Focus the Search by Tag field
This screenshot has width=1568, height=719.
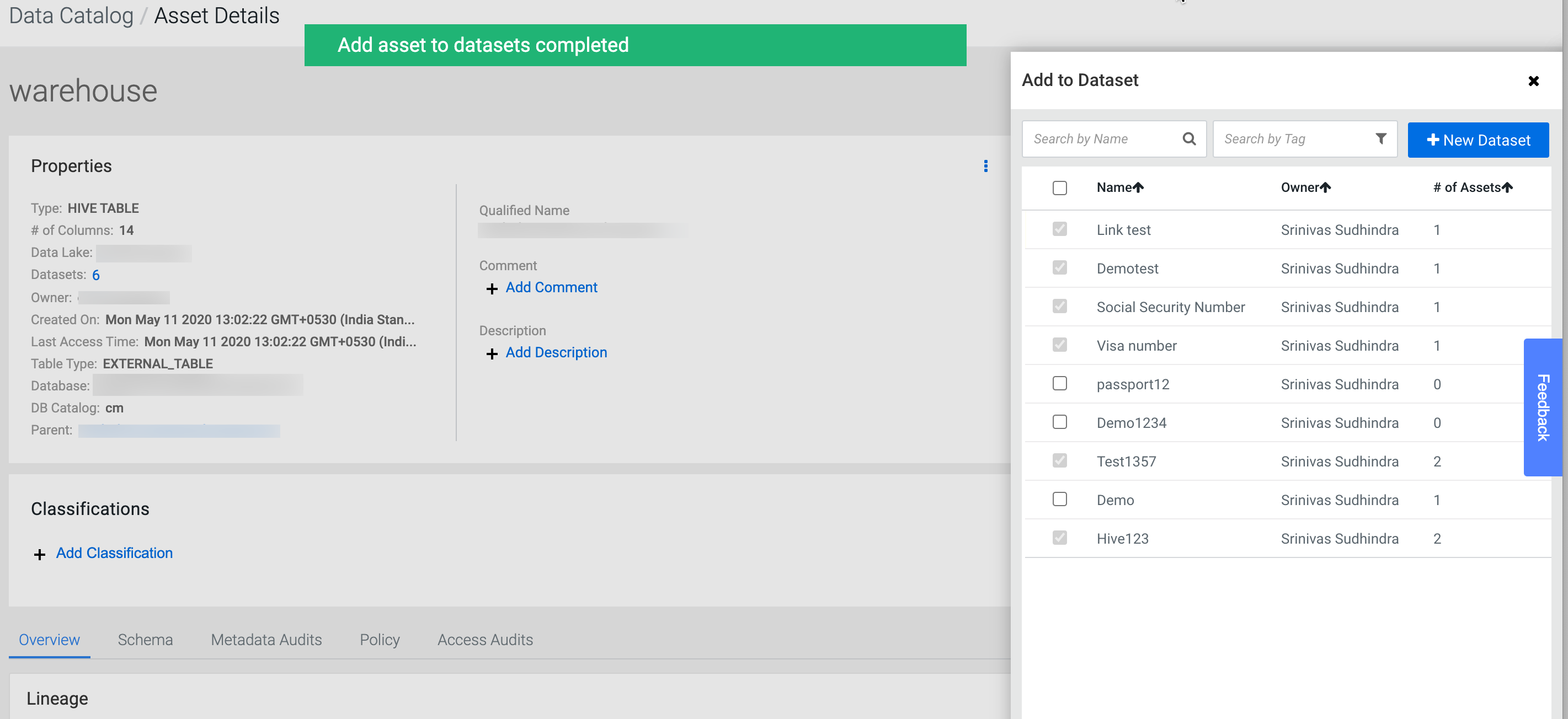[1304, 139]
